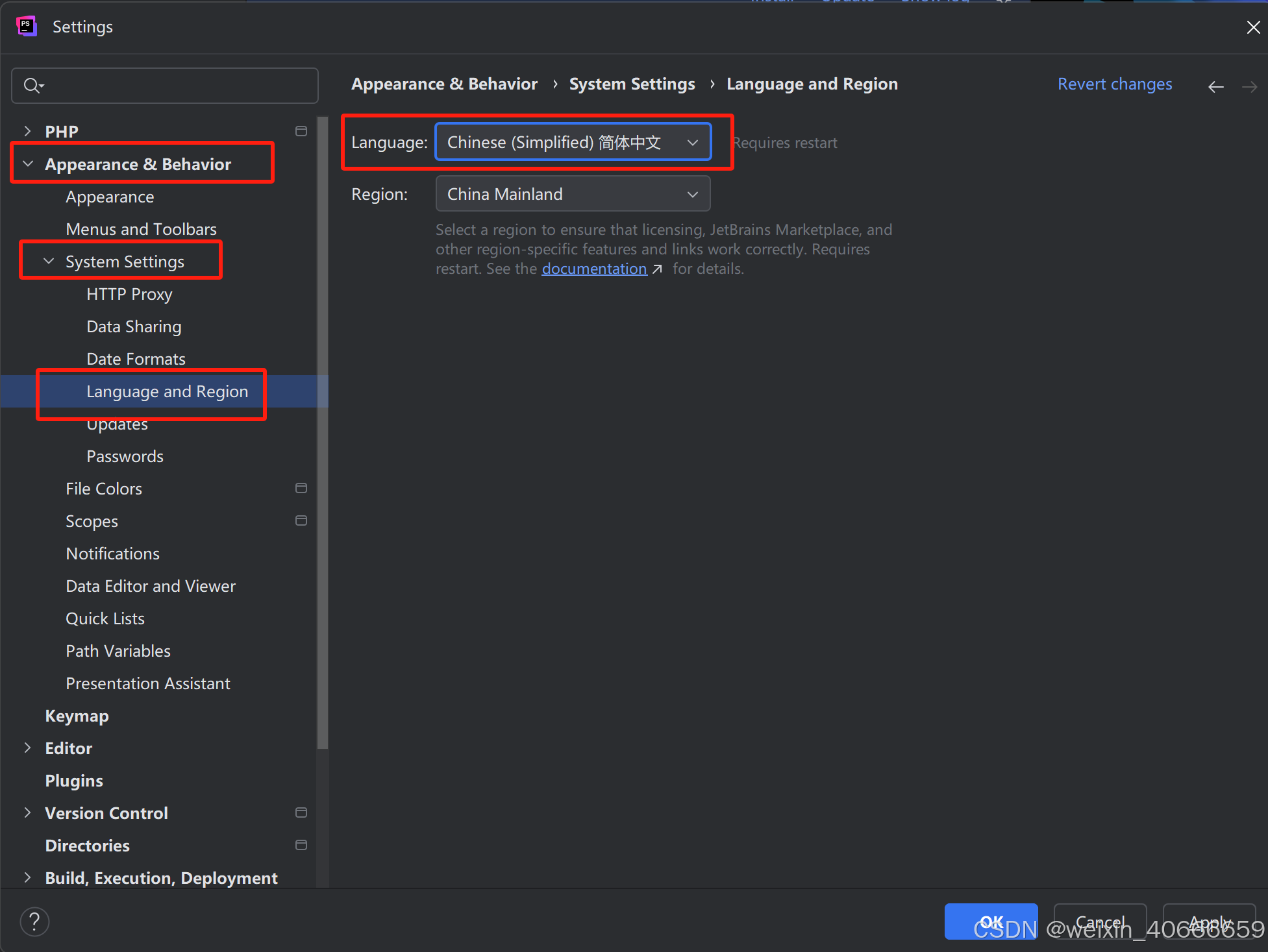Open Menus and Toolbars settings

pos(141,229)
